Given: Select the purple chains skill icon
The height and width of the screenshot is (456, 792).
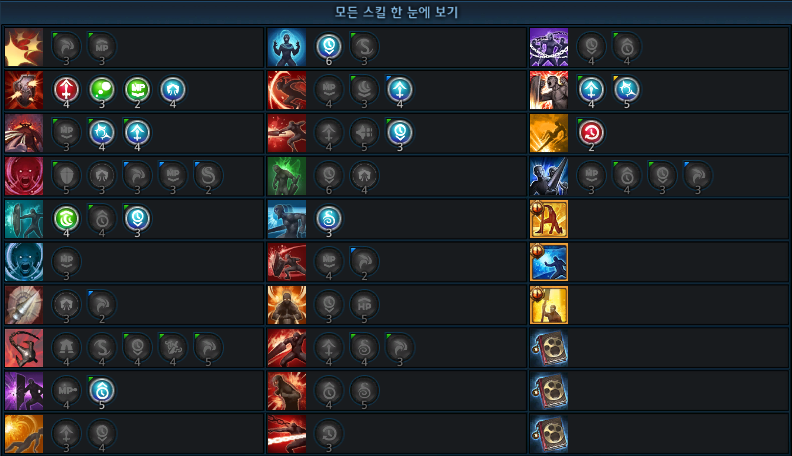Looking at the screenshot, I should pyautogui.click(x=549, y=47).
